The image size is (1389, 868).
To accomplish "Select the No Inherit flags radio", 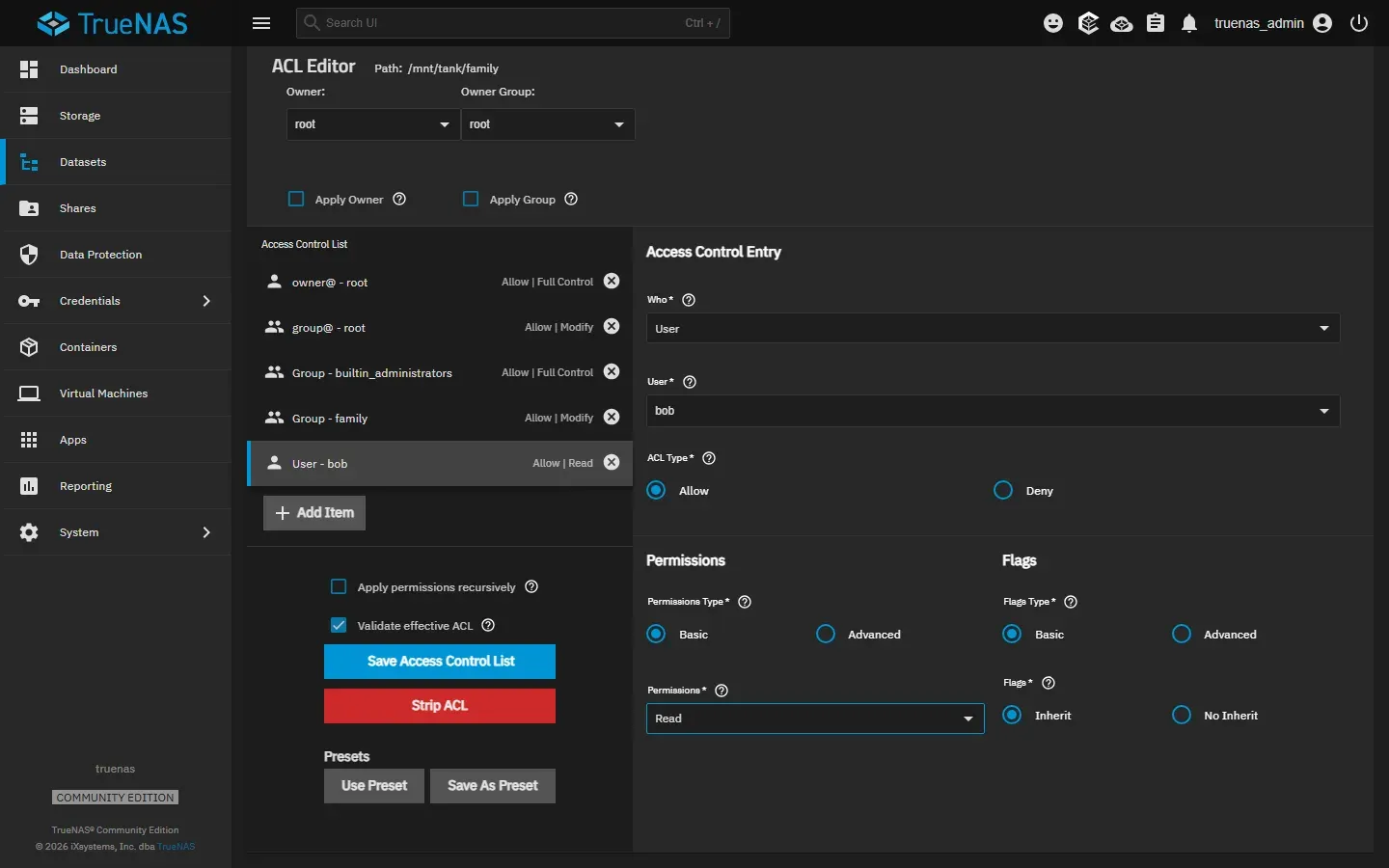I will click(1182, 715).
